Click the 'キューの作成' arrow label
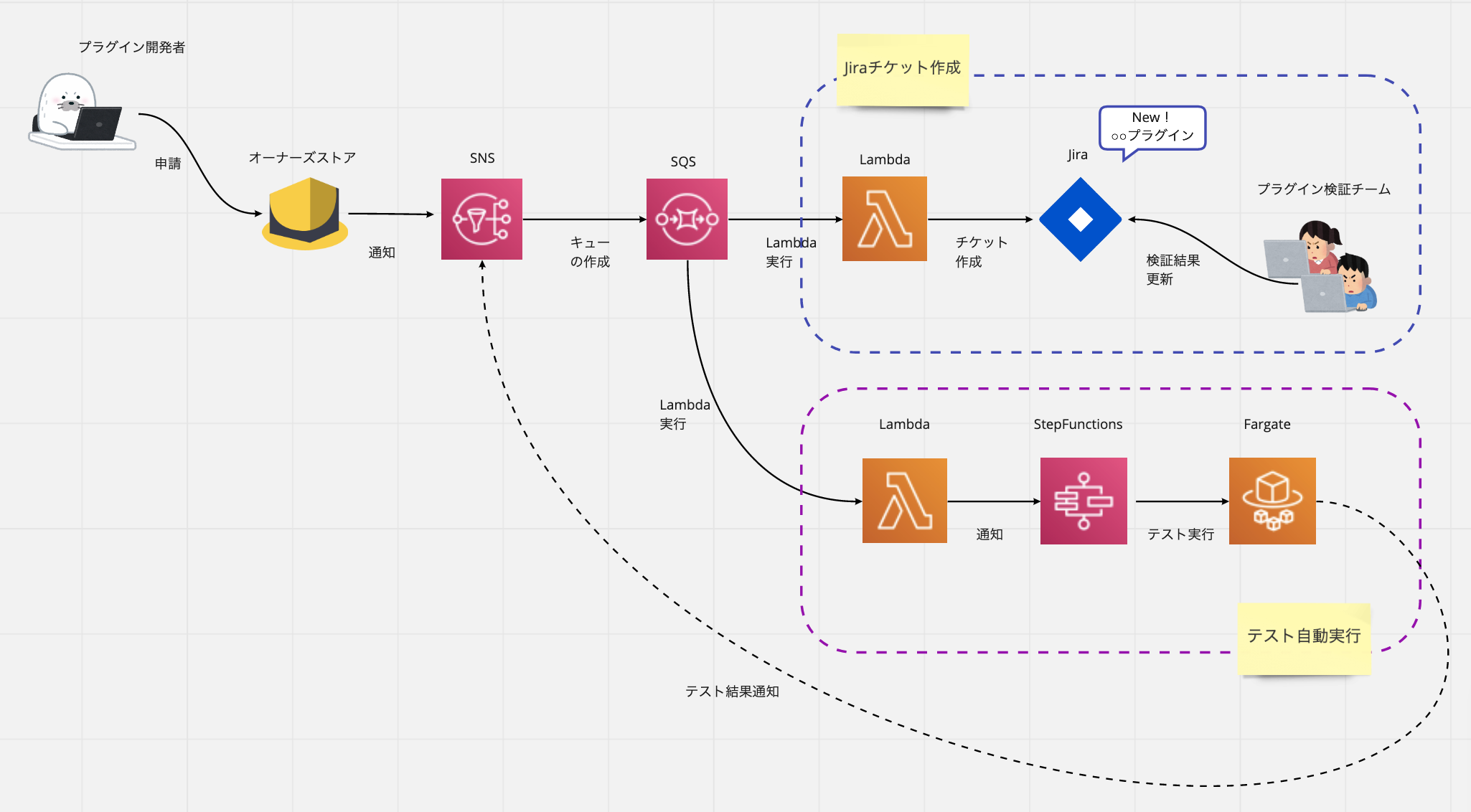 click(x=590, y=252)
